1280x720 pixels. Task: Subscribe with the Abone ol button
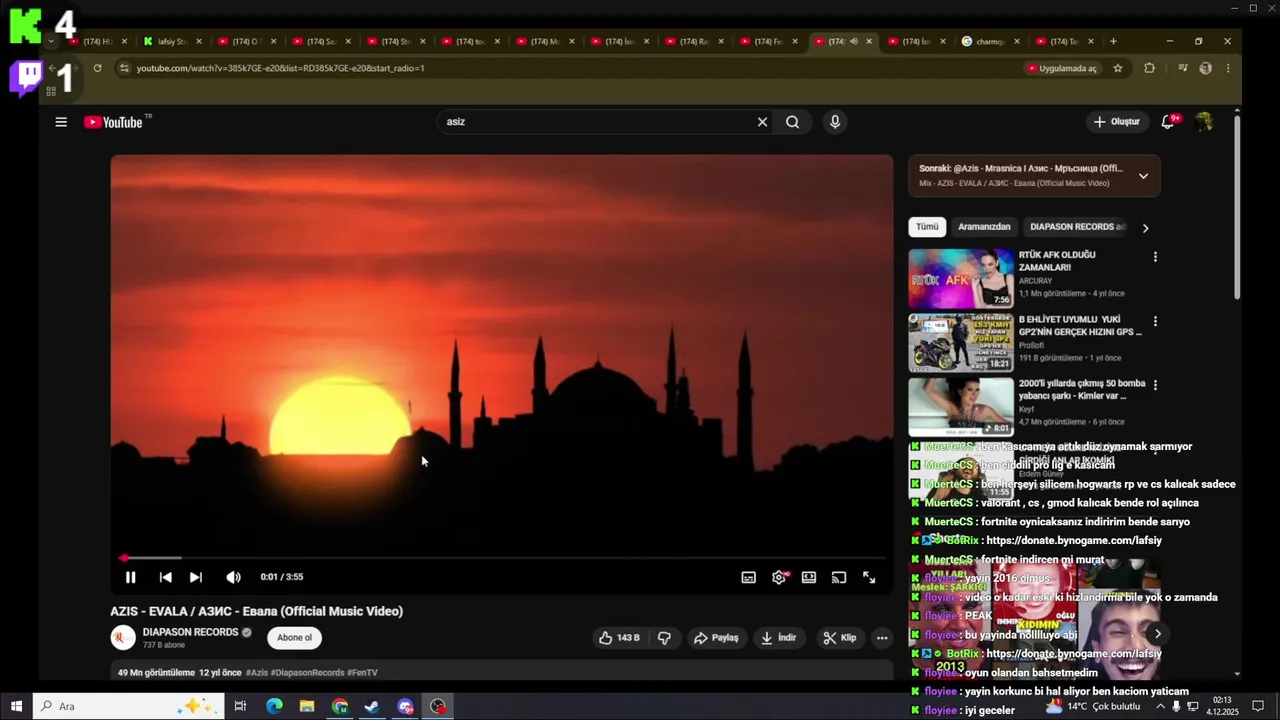295,638
